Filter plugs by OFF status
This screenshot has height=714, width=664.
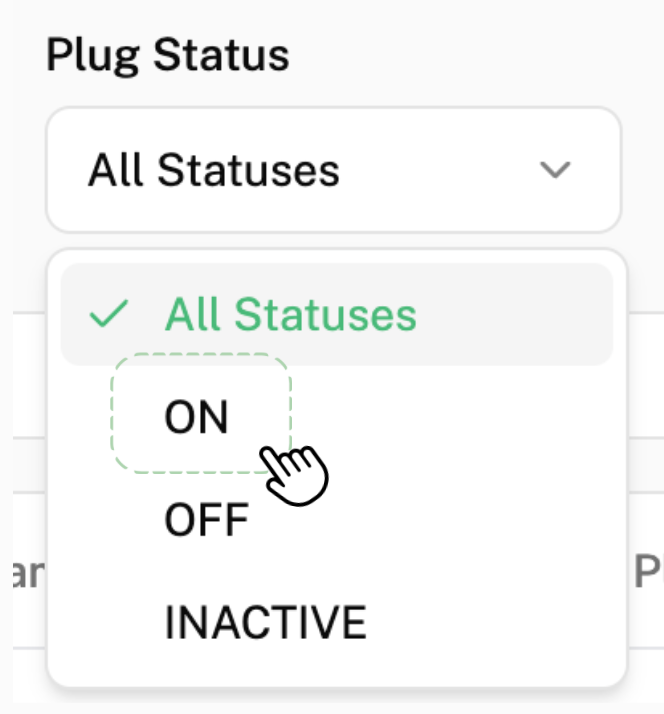coord(206,520)
